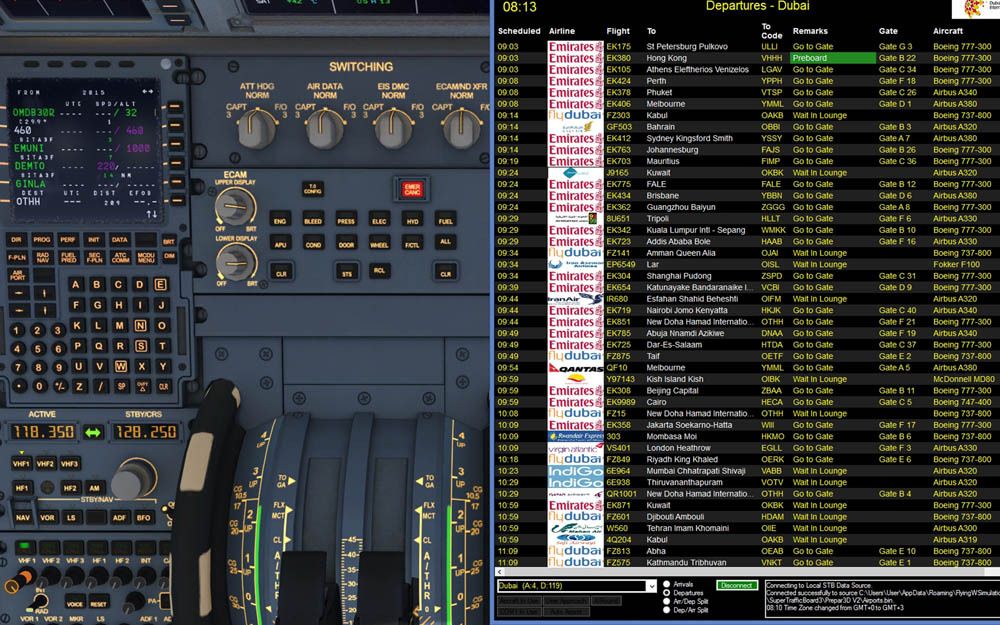Screen dimensions: 1000x625
Task: Click the green Disconnect button
Action: [x=737, y=585]
